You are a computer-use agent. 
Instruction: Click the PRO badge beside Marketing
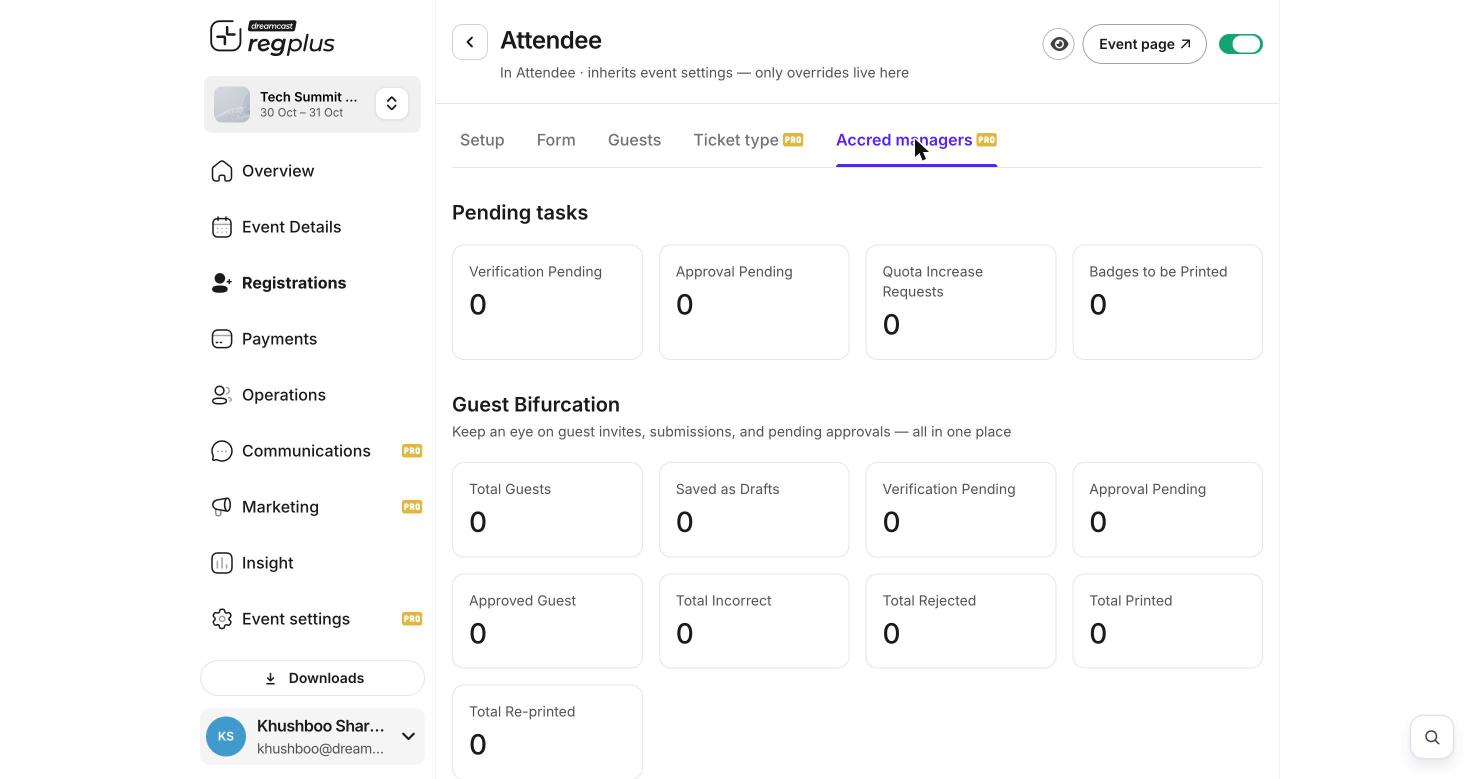click(x=412, y=507)
